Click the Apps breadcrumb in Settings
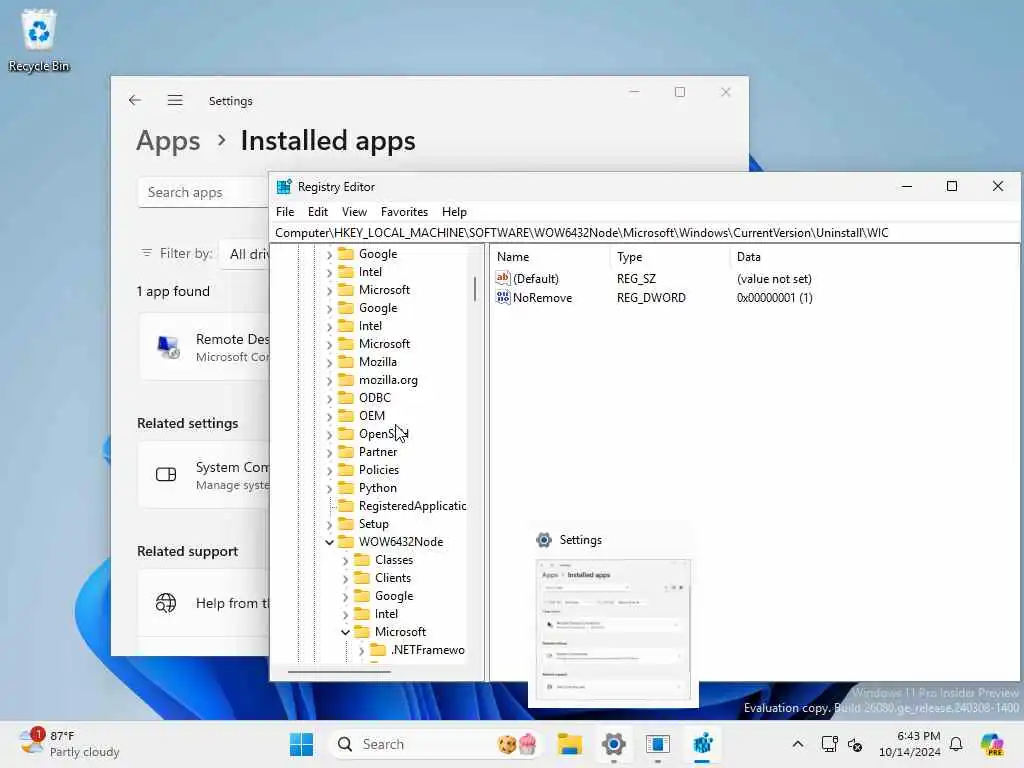The width and height of the screenshot is (1024, 768). pyautogui.click(x=168, y=140)
